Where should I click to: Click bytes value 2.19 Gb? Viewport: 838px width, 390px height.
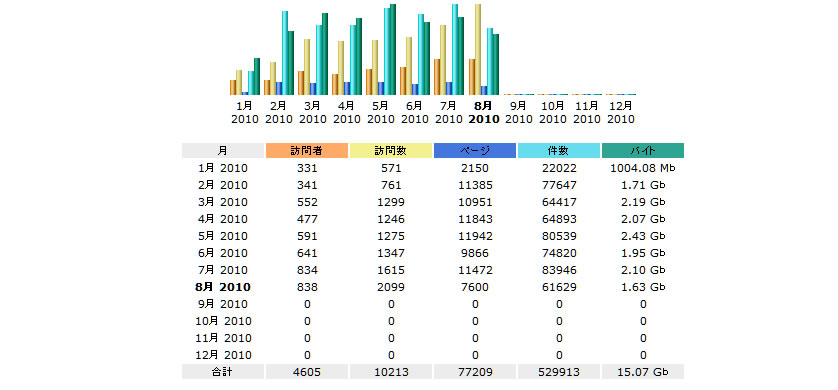point(643,202)
